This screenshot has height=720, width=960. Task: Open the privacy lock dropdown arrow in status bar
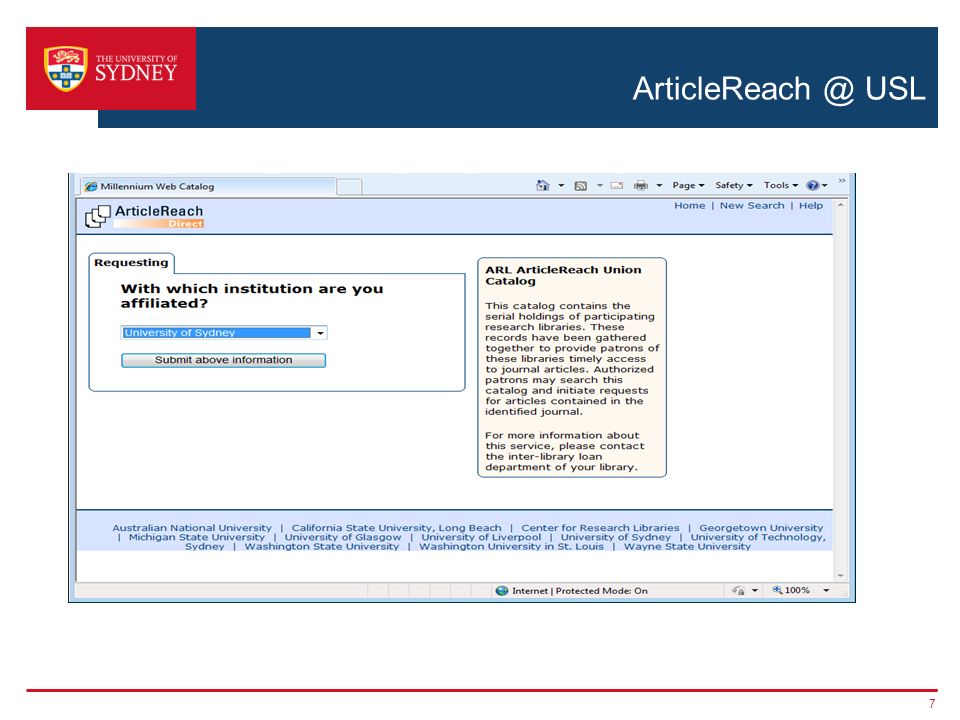pos(755,591)
